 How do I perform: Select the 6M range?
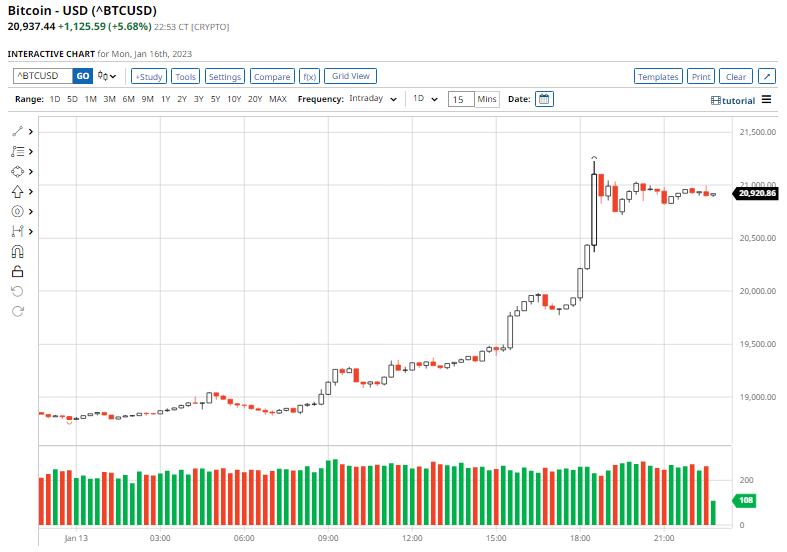pos(128,99)
